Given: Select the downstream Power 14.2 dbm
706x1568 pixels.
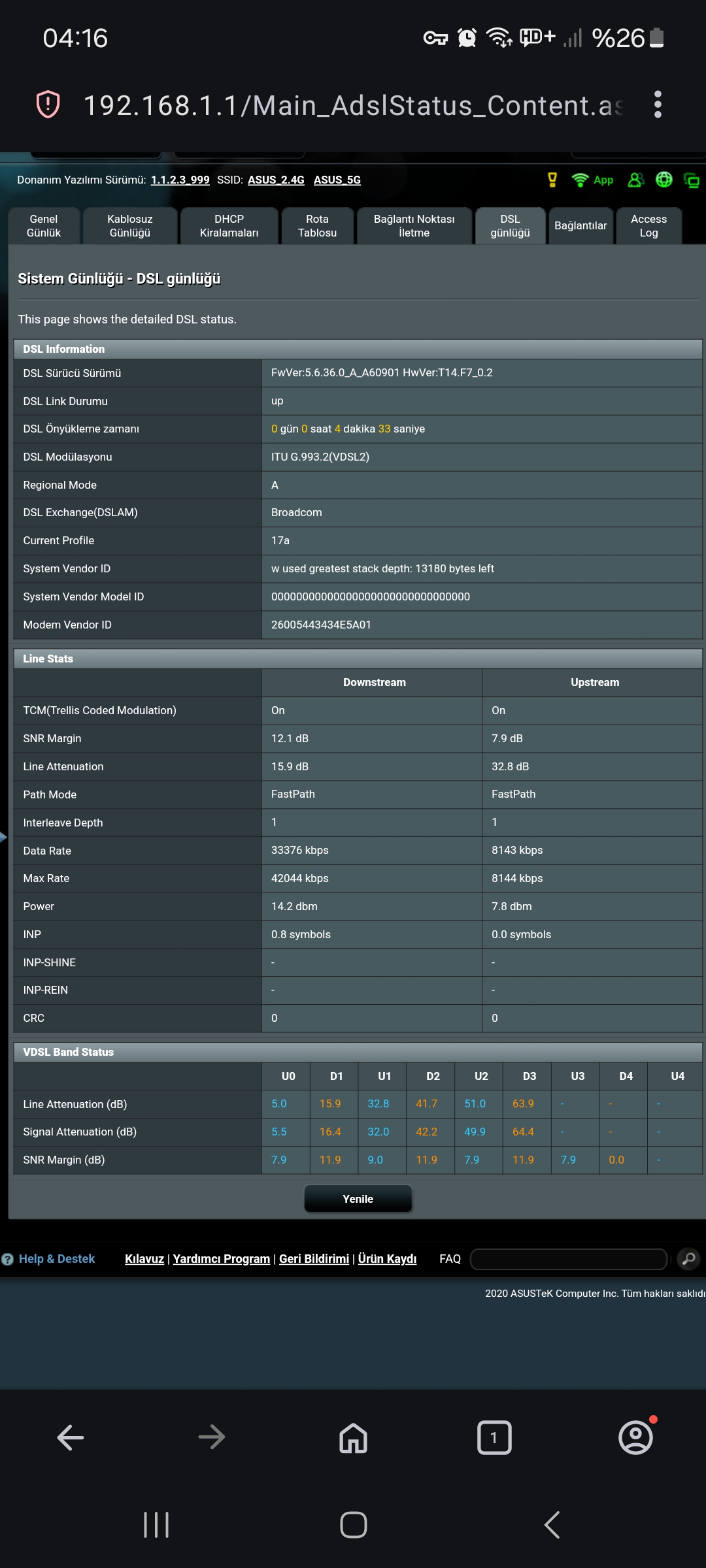Looking at the screenshot, I should click(295, 907).
